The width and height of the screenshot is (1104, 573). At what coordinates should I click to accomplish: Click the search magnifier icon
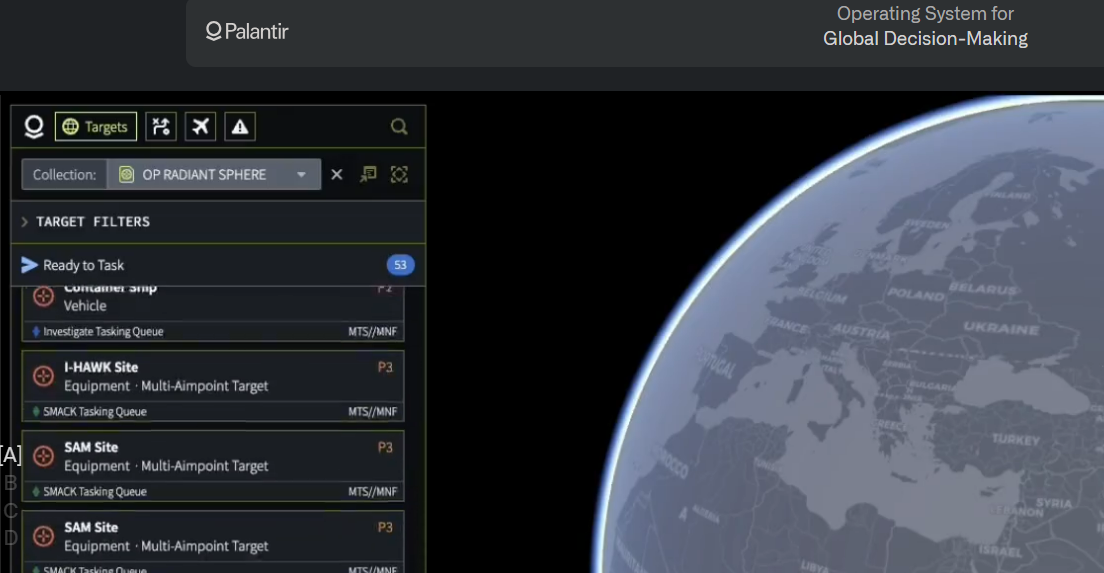[x=399, y=127]
